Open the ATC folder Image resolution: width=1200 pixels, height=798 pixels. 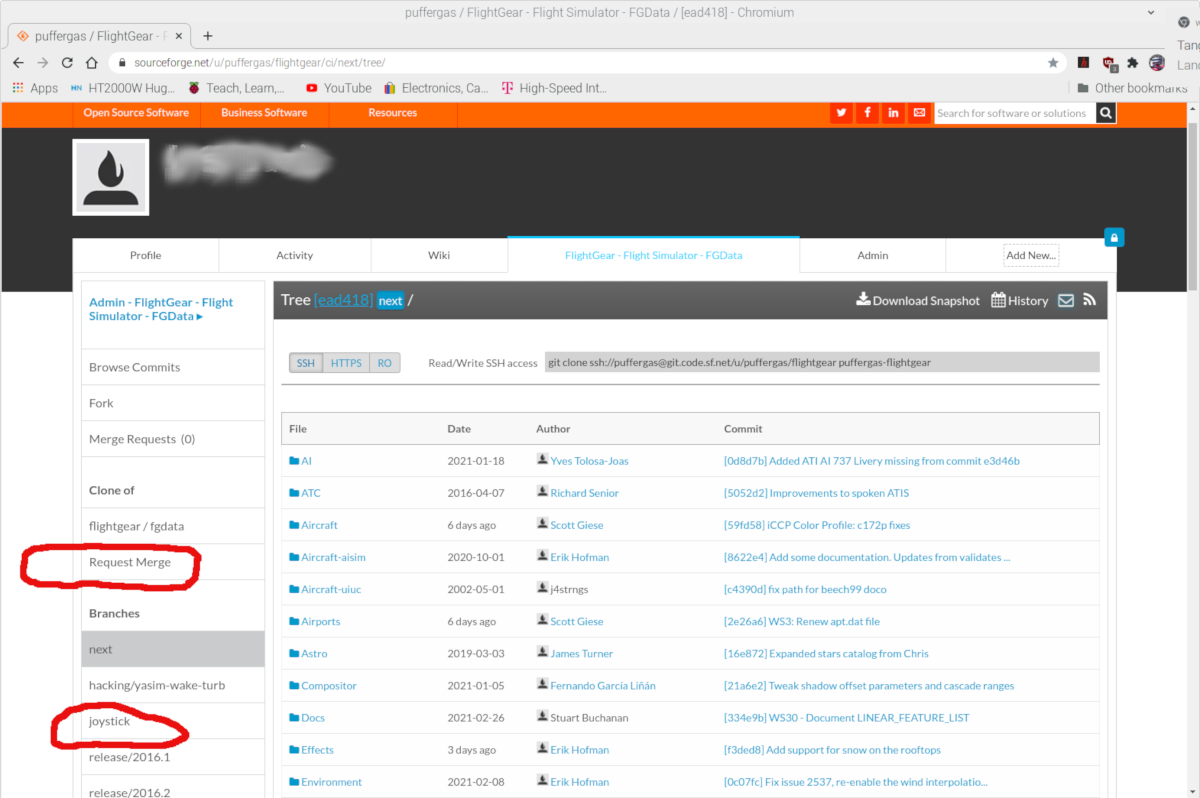click(x=305, y=493)
